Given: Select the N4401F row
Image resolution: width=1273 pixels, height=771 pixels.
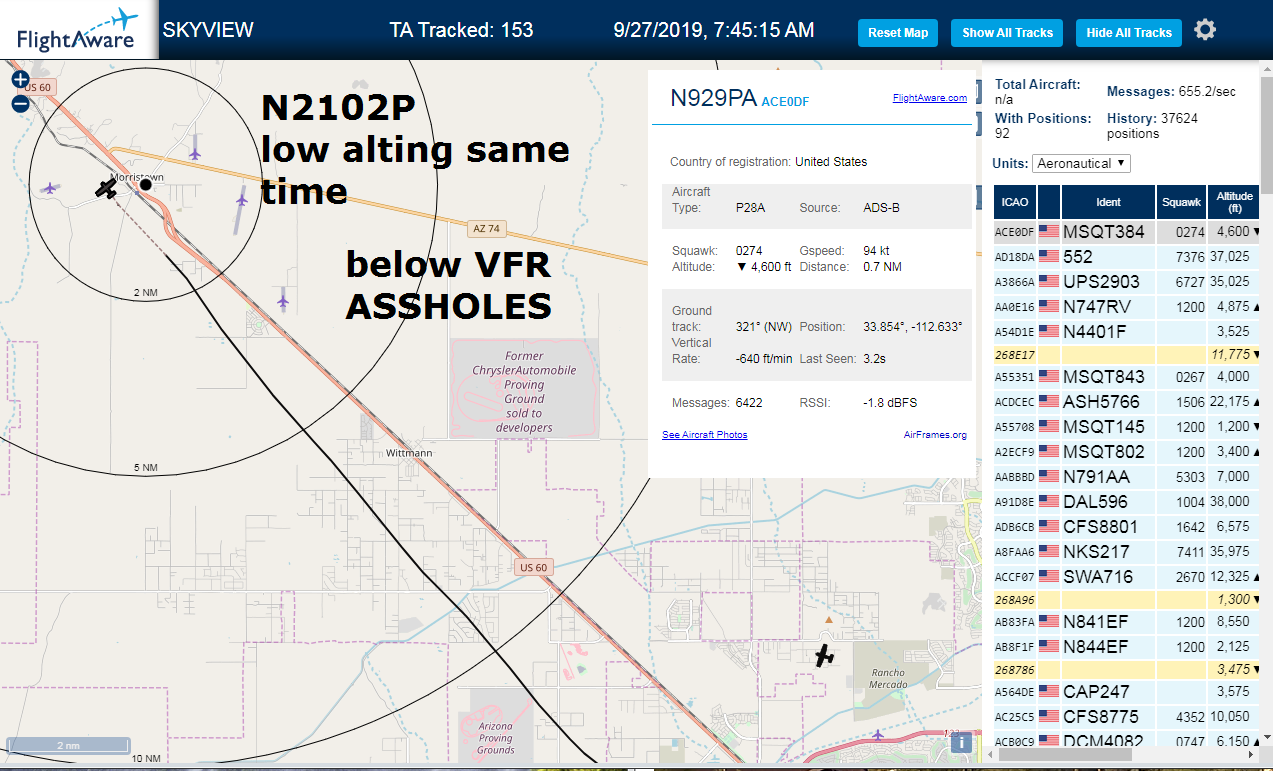Looking at the screenshot, I should pyautogui.click(x=1128, y=331).
